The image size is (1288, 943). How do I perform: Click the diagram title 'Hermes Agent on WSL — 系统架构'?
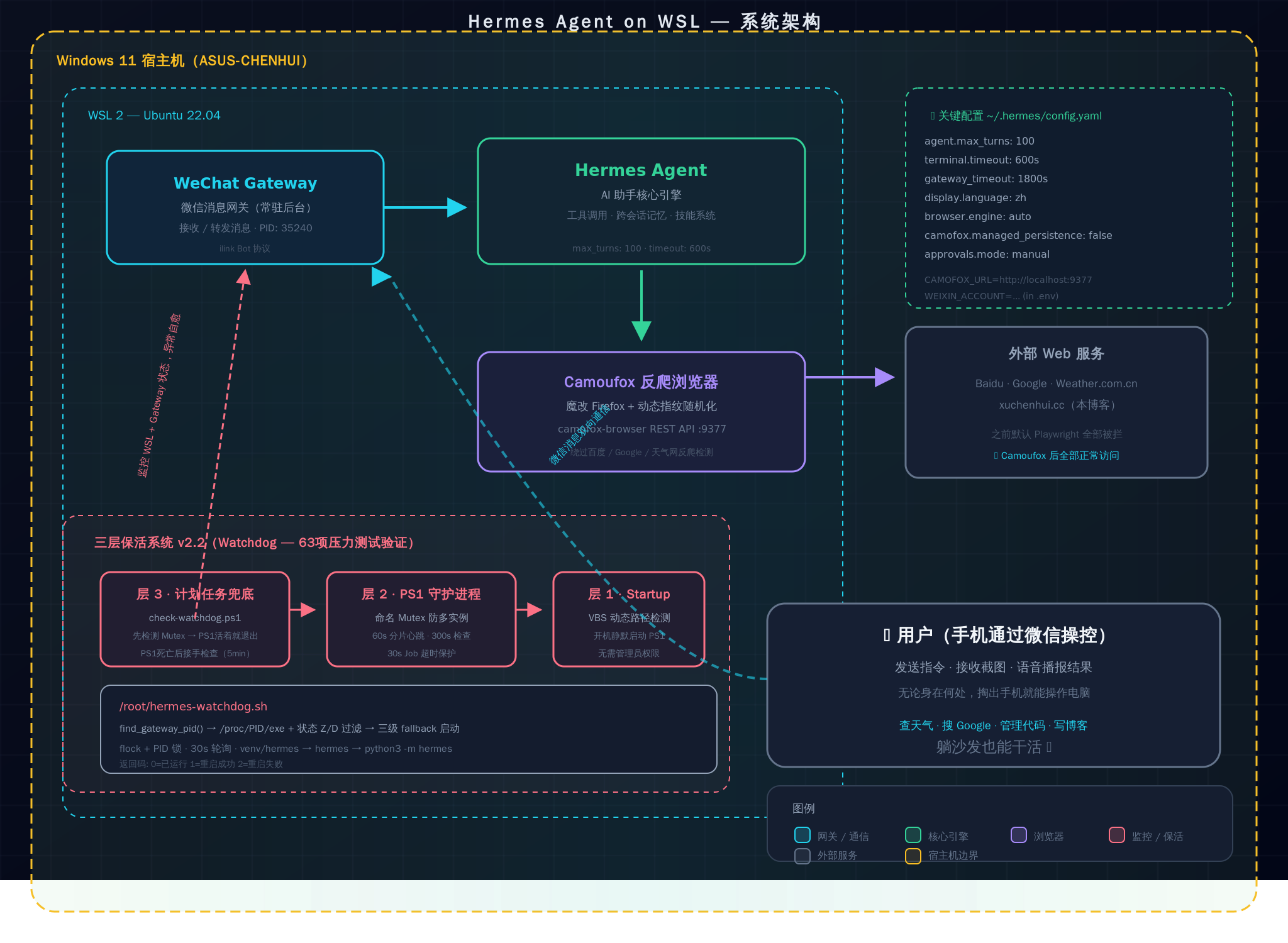tap(644, 22)
